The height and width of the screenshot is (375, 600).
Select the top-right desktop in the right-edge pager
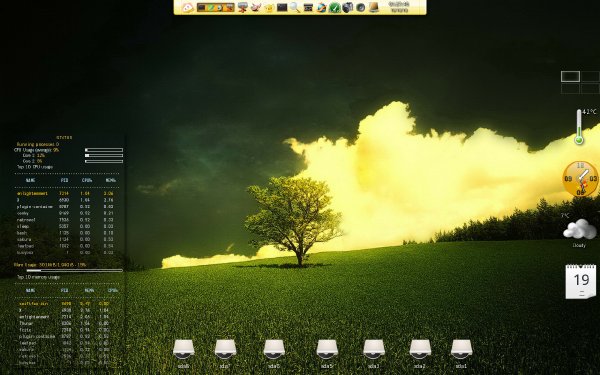coord(590,77)
